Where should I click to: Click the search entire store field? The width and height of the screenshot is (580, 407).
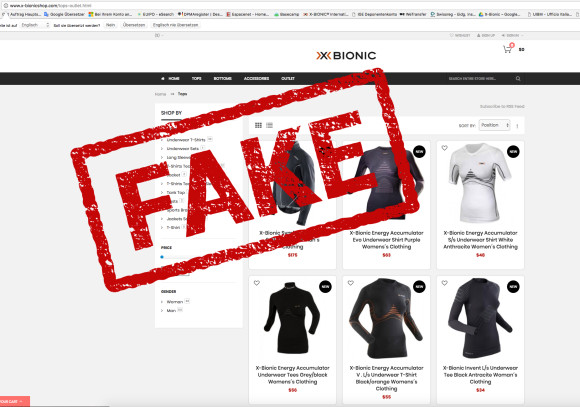(x=479, y=78)
